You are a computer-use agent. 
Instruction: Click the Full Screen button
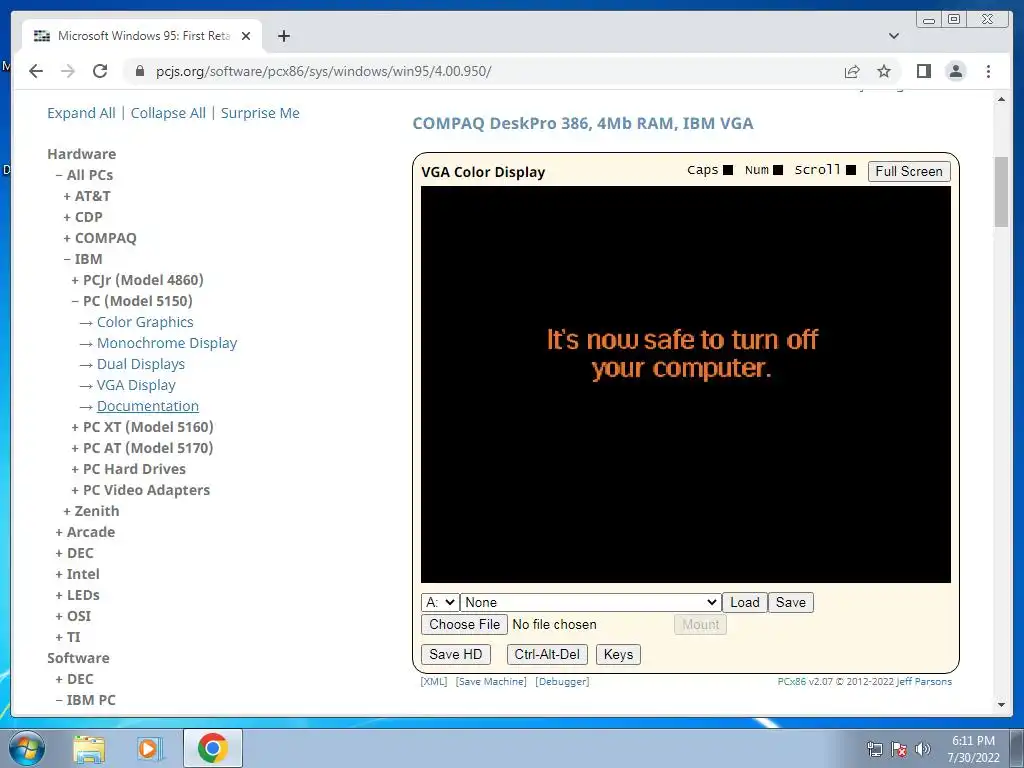909,171
